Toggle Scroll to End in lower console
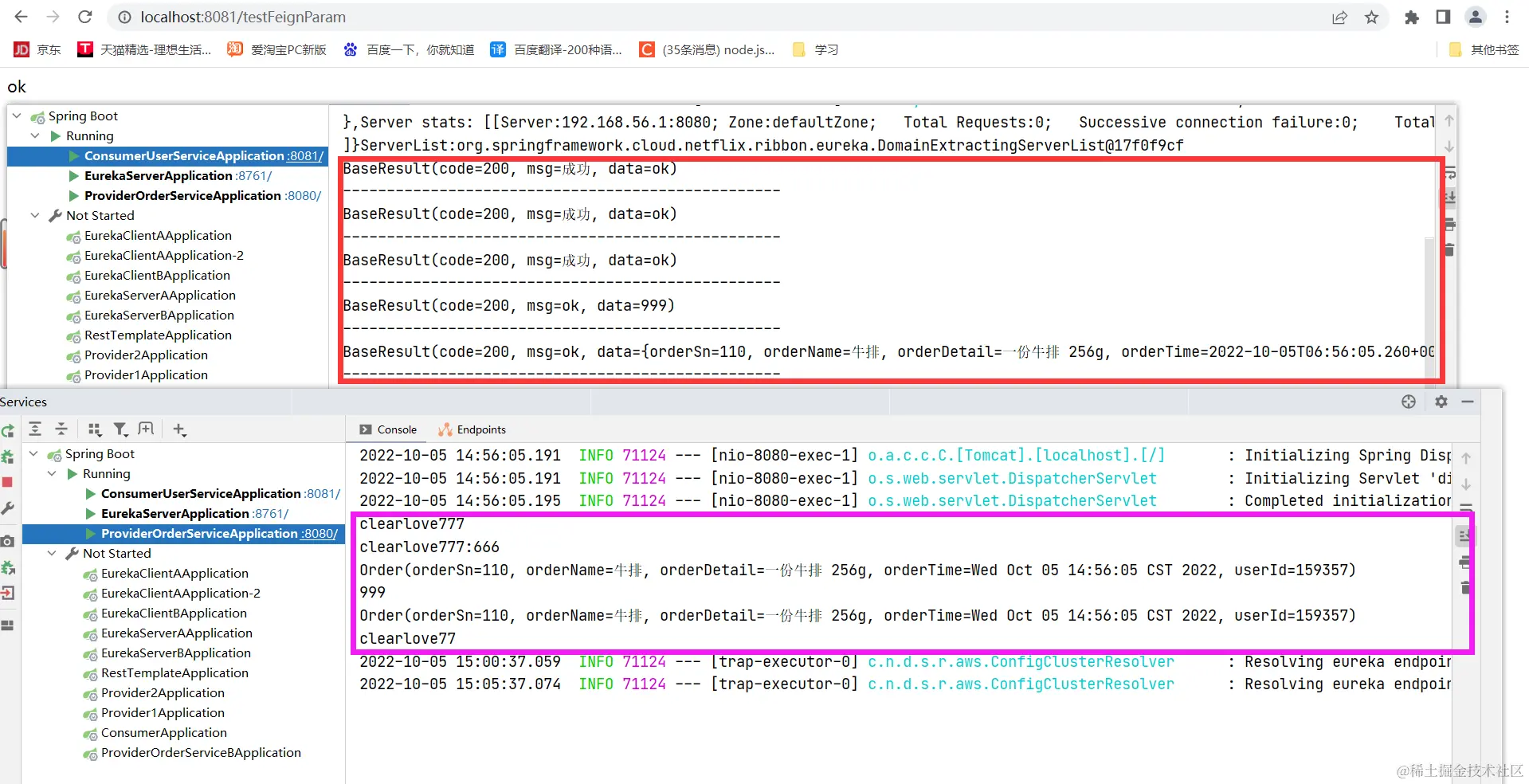This screenshot has height=784, width=1529. point(1464,536)
